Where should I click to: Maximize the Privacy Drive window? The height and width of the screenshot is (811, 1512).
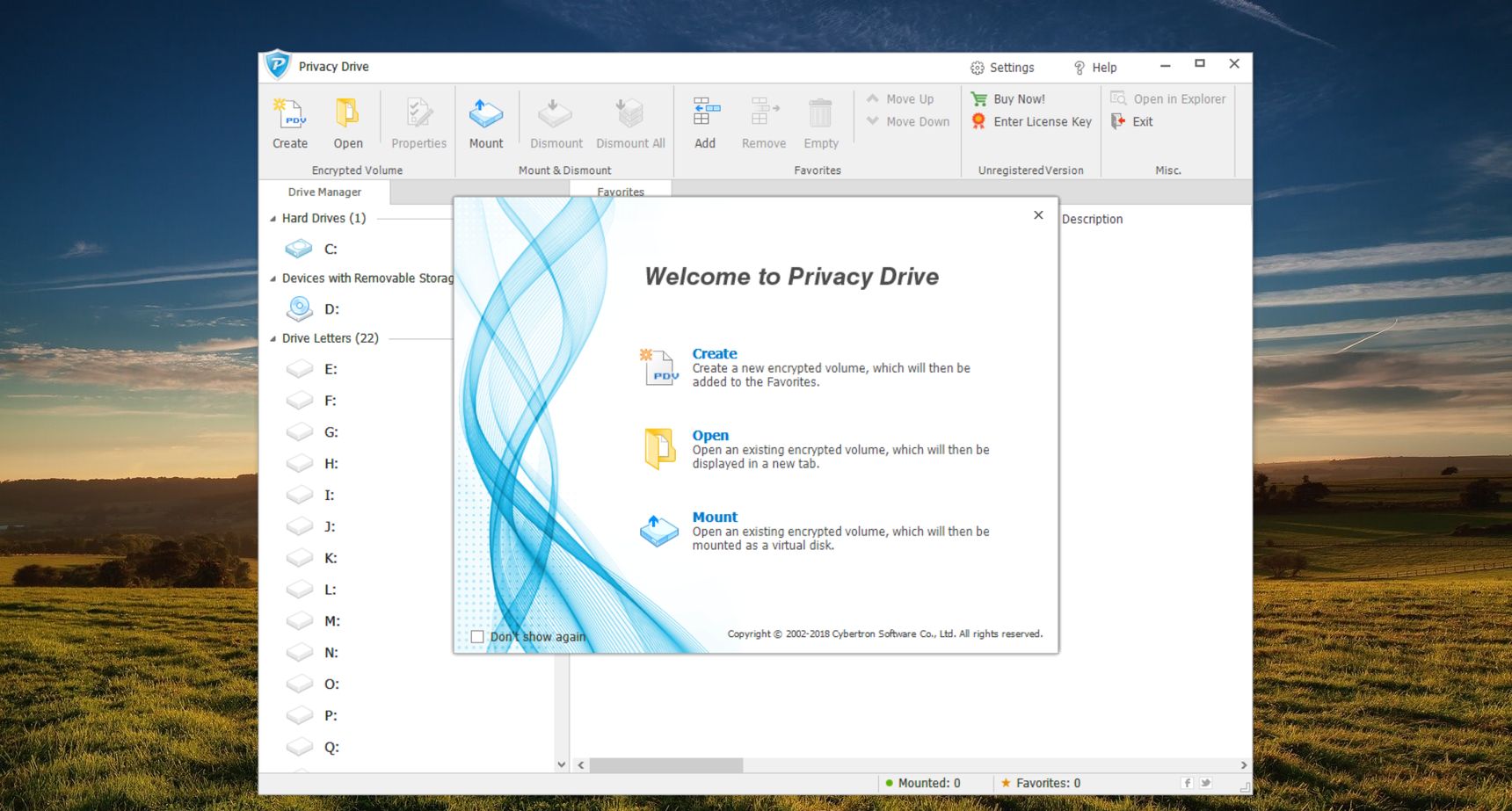click(x=1199, y=64)
